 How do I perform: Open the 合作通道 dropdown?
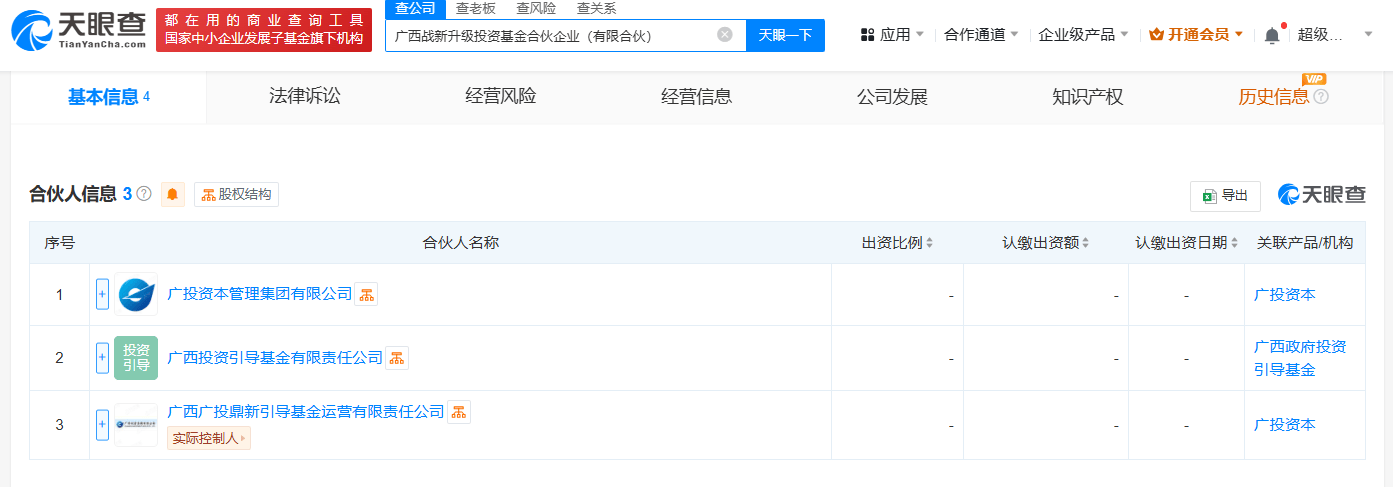pos(981,35)
